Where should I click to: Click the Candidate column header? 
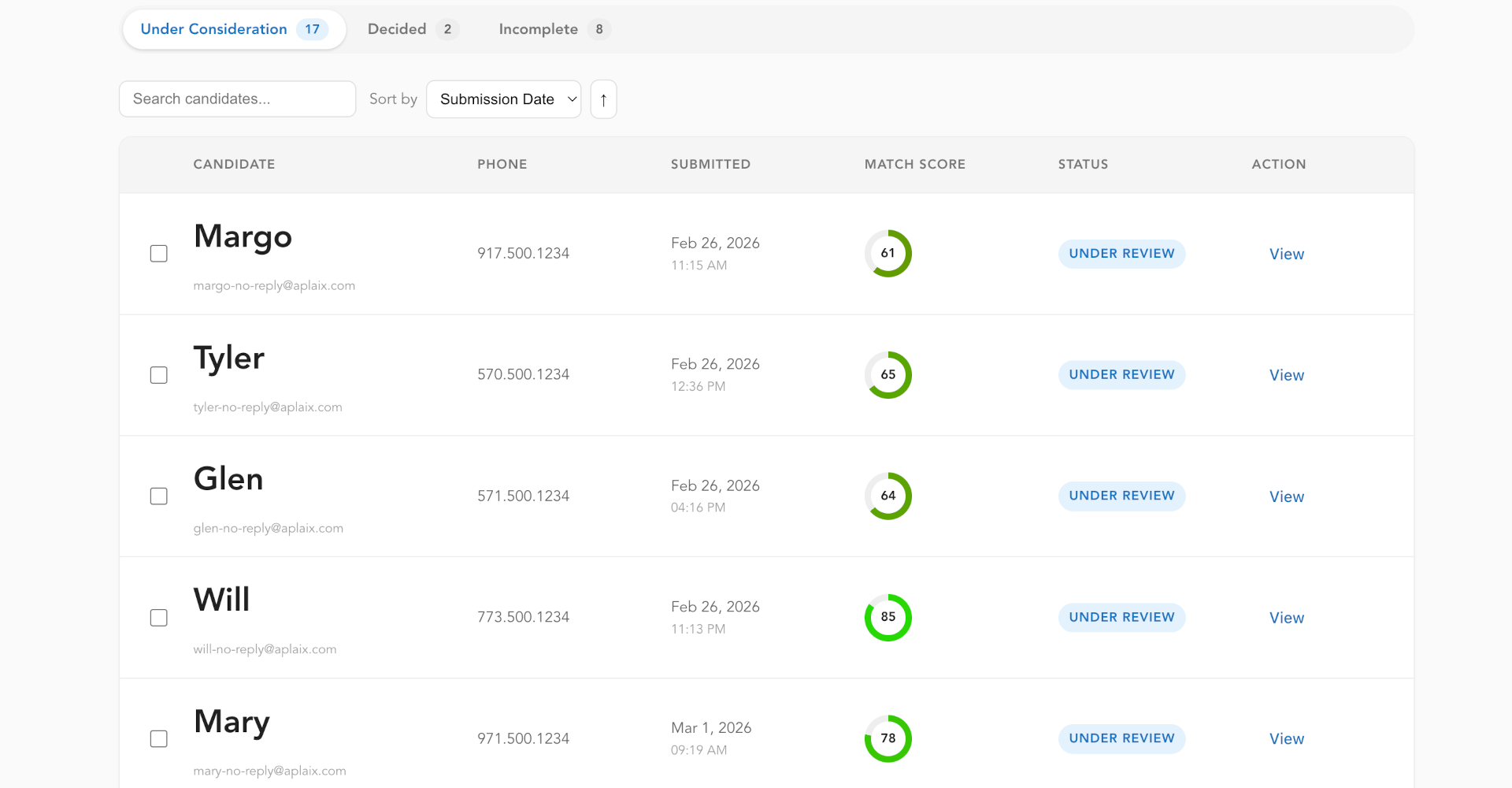[x=234, y=164]
